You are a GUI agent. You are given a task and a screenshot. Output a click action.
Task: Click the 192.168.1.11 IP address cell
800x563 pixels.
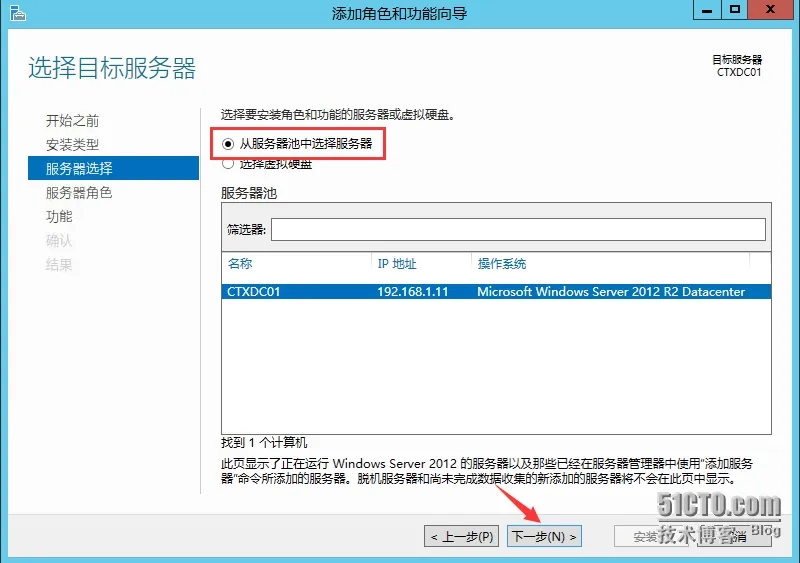[413, 291]
